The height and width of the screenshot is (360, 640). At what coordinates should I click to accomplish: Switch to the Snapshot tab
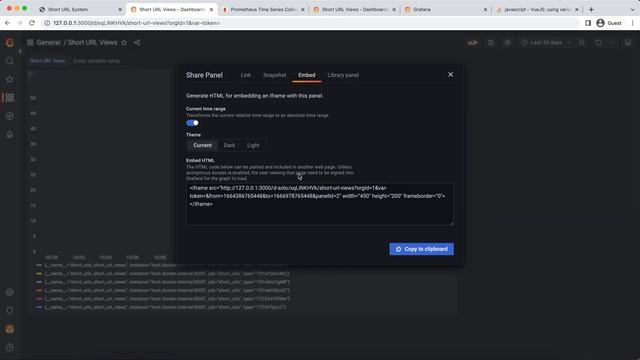(274, 75)
